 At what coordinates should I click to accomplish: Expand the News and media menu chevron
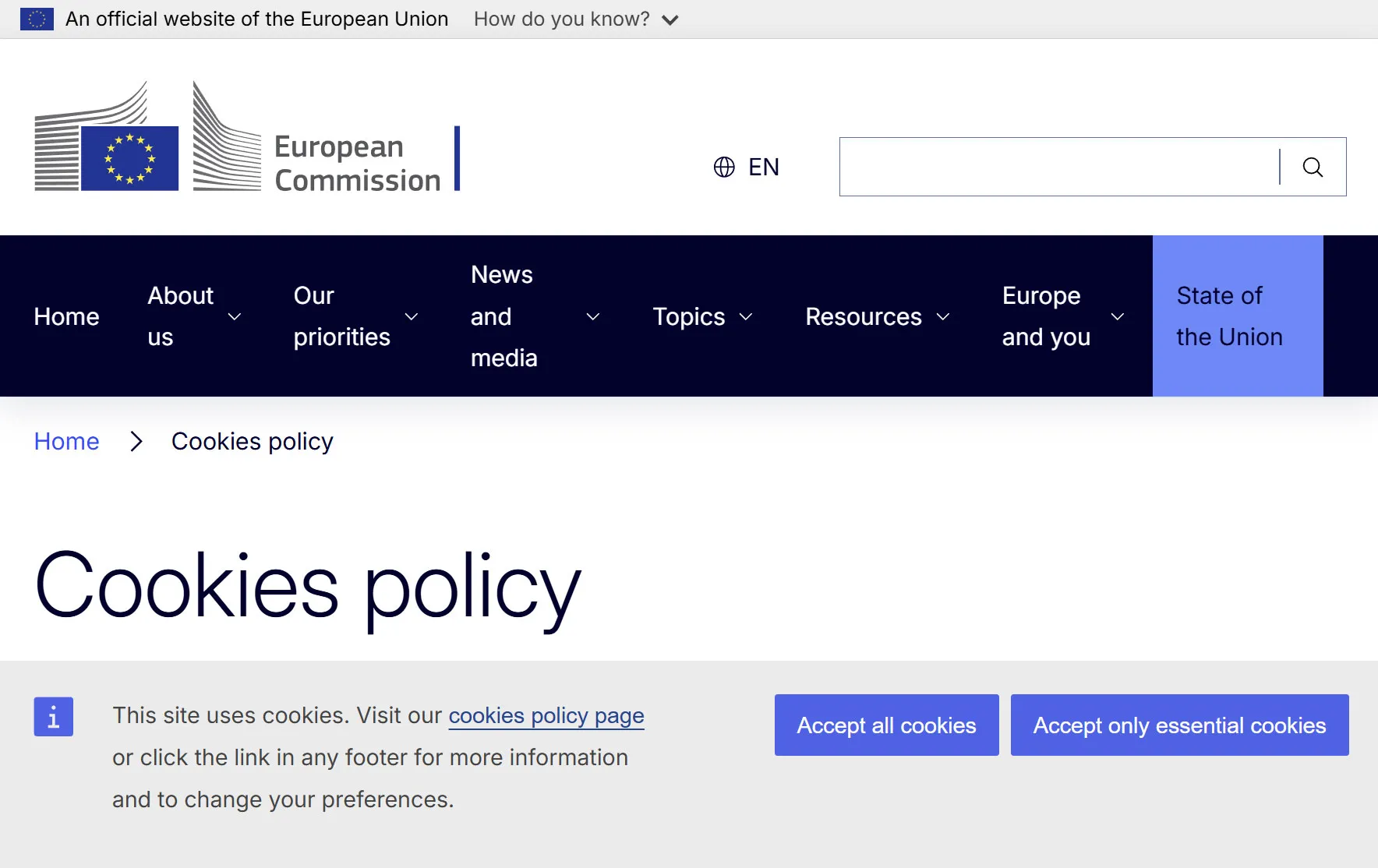[593, 316]
